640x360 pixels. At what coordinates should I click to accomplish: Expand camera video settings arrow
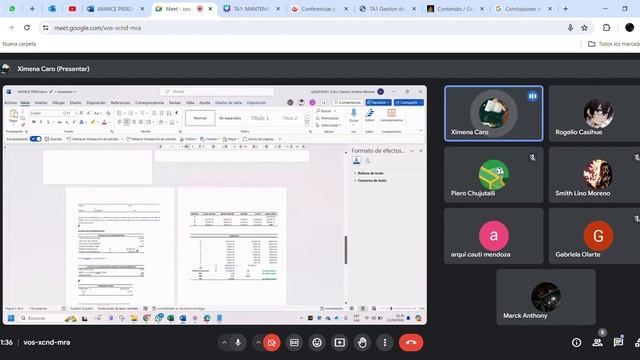tap(258, 343)
